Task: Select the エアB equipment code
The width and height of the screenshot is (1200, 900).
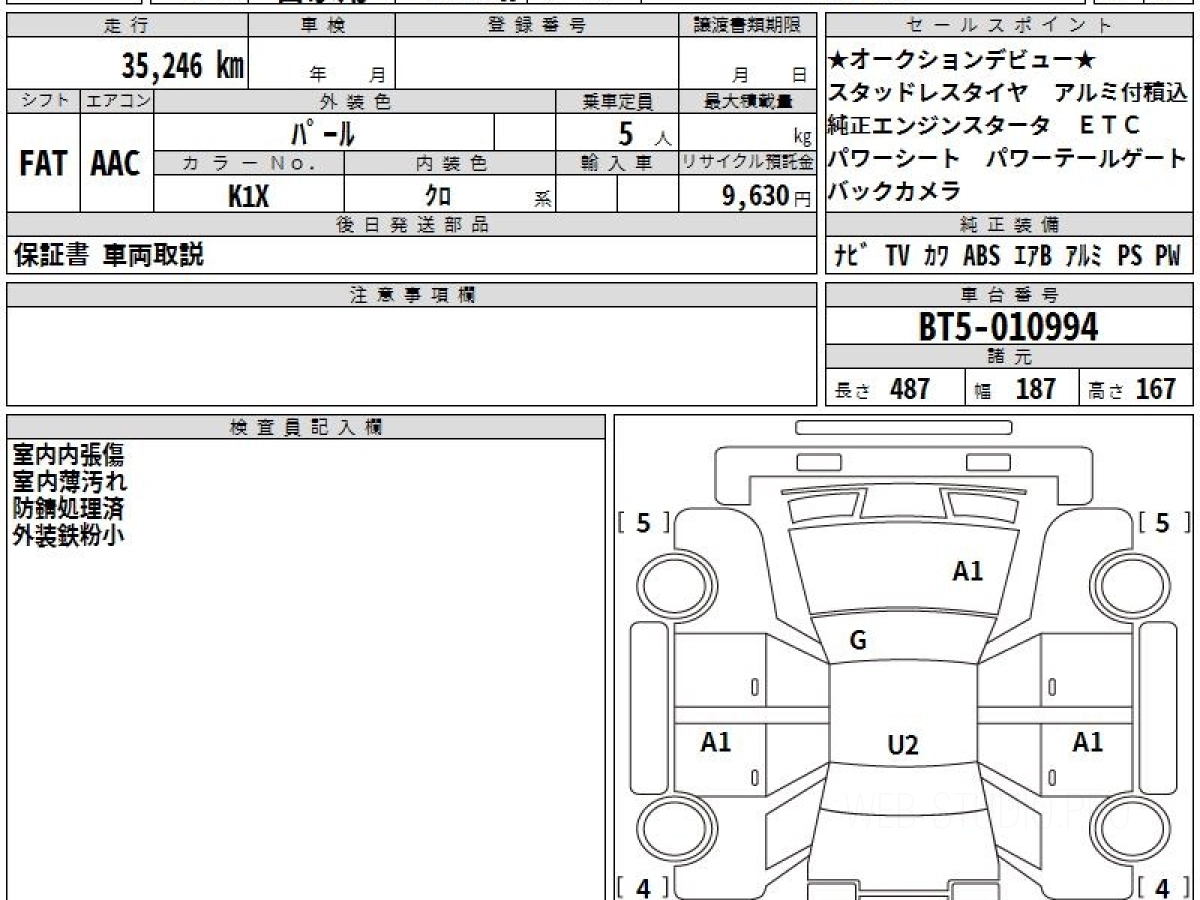Action: pos(1033,256)
